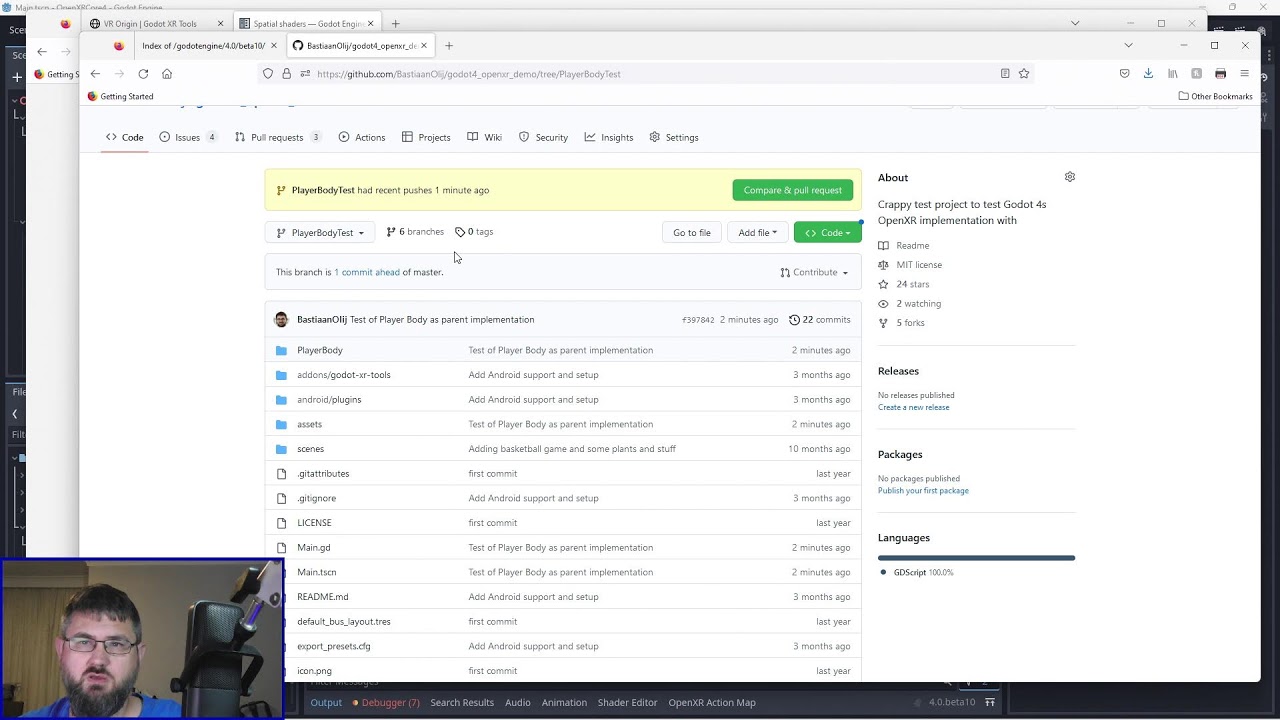This screenshot has height=720, width=1280.
Task: Open Godot Shader Editor panel
Action: (x=627, y=703)
